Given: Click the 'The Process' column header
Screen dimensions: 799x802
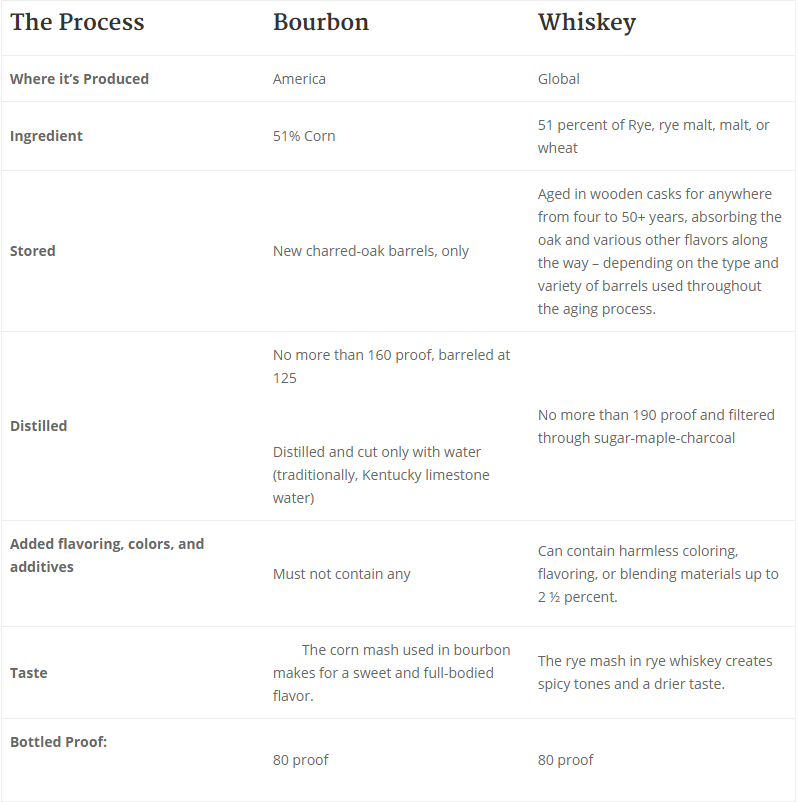Looking at the screenshot, I should [x=77, y=23].
